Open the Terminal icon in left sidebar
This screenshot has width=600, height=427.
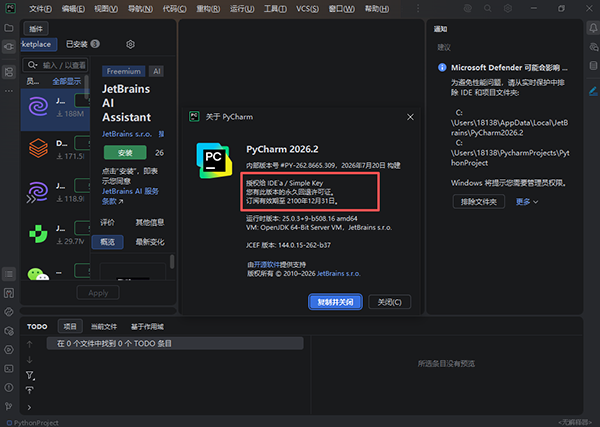pos(8,368)
